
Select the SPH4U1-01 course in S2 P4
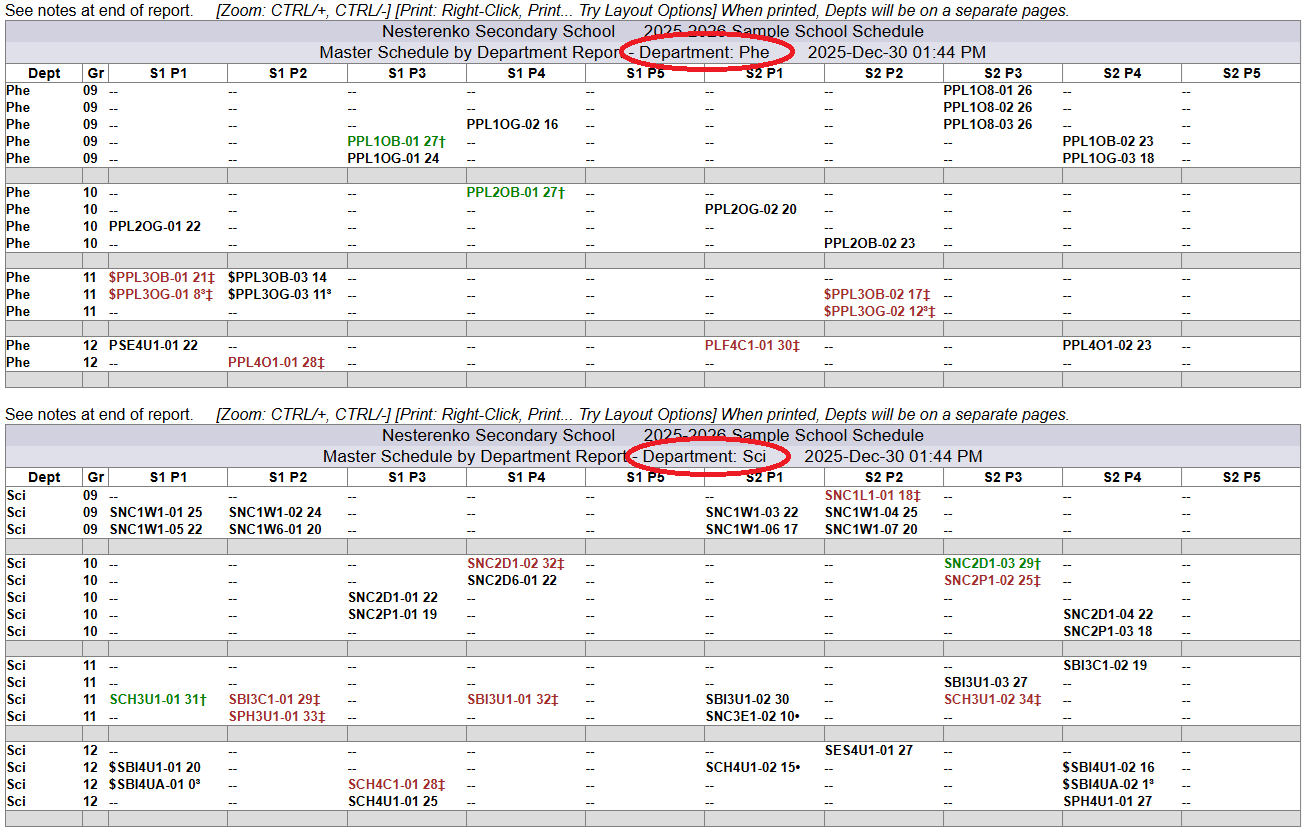(1107, 802)
